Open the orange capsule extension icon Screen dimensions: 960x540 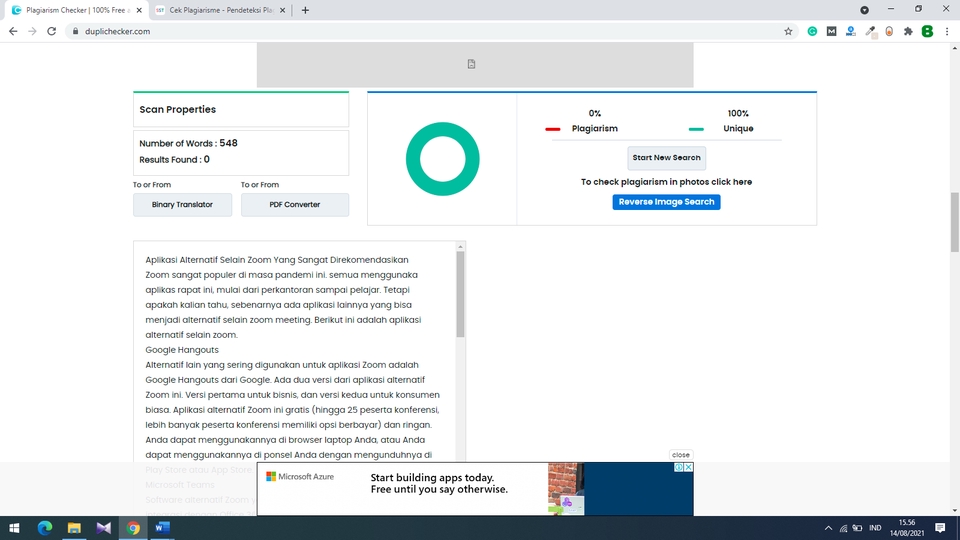coord(889,31)
